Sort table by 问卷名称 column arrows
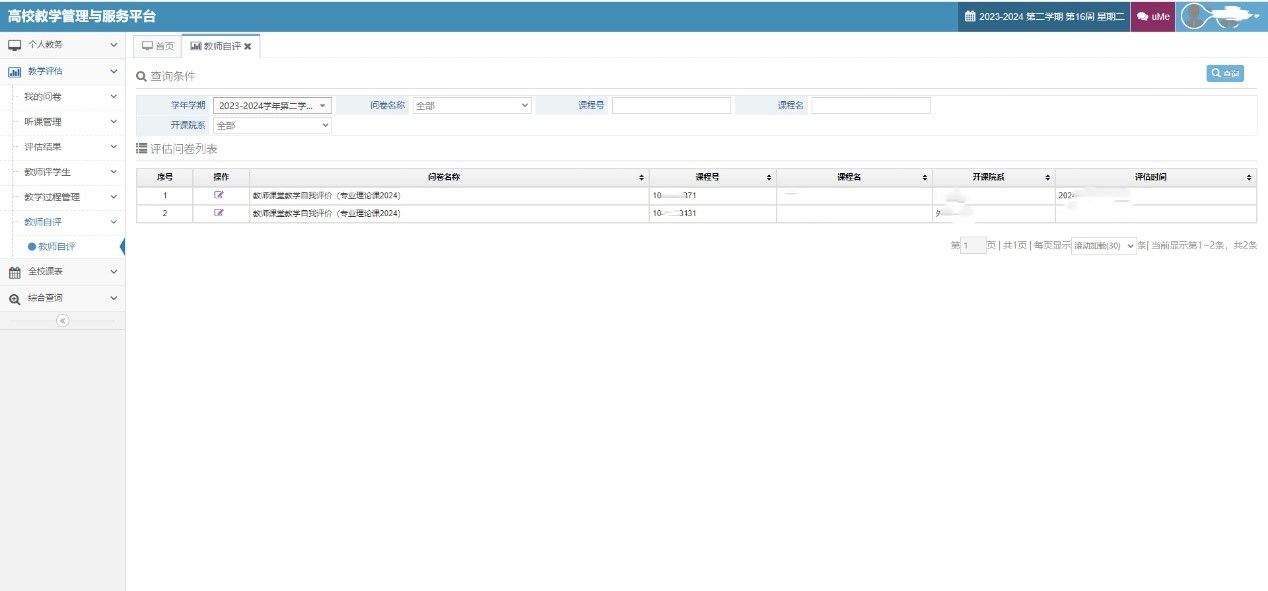 click(642, 177)
